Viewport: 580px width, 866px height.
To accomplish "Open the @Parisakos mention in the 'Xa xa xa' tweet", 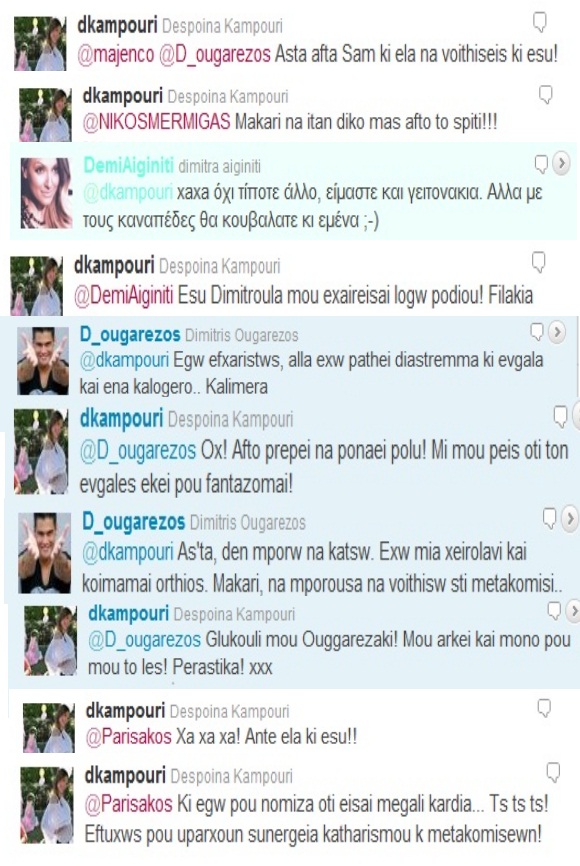I will 128,736.
